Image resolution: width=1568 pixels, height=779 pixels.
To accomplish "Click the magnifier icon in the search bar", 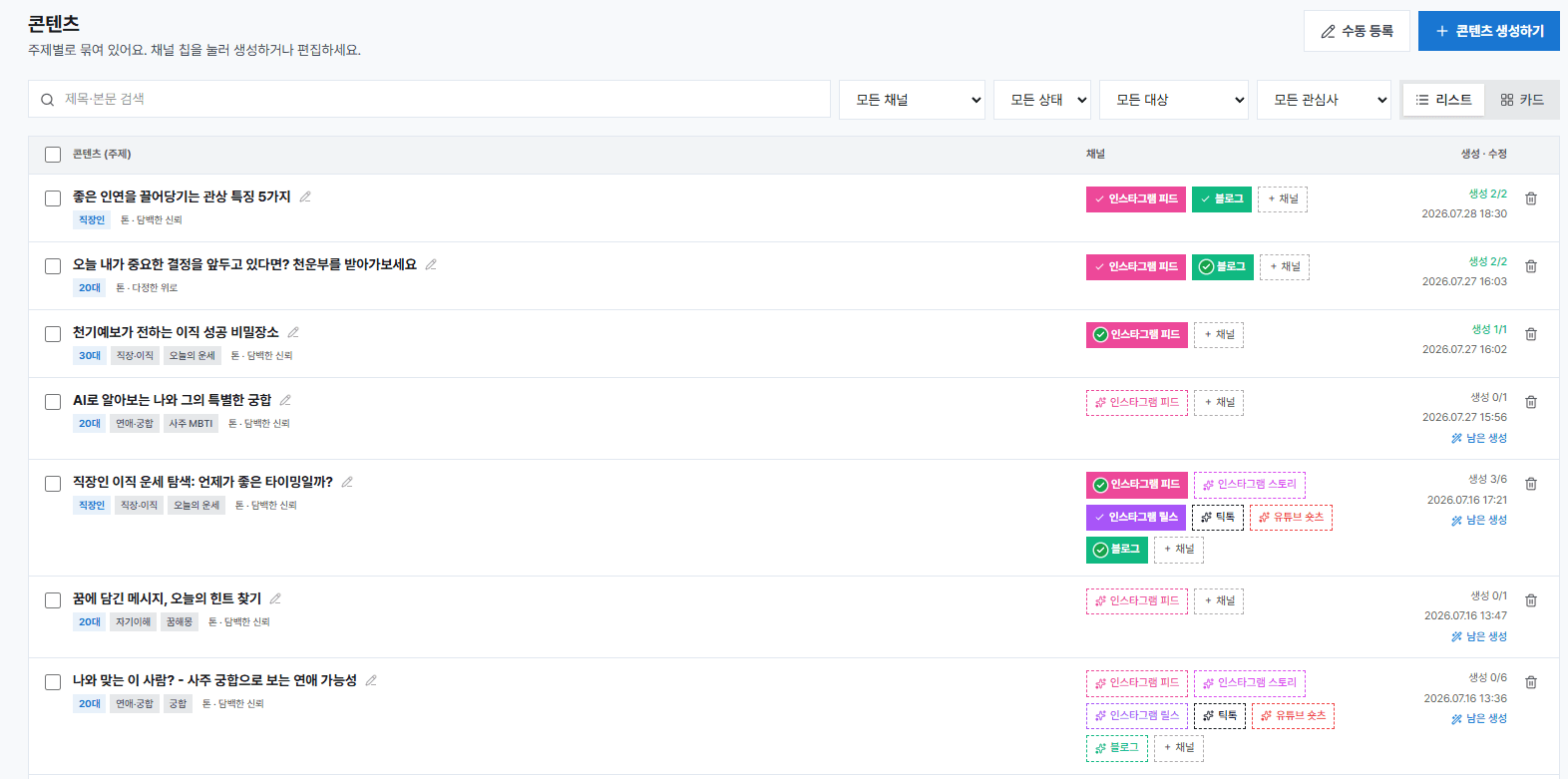I will (x=47, y=100).
